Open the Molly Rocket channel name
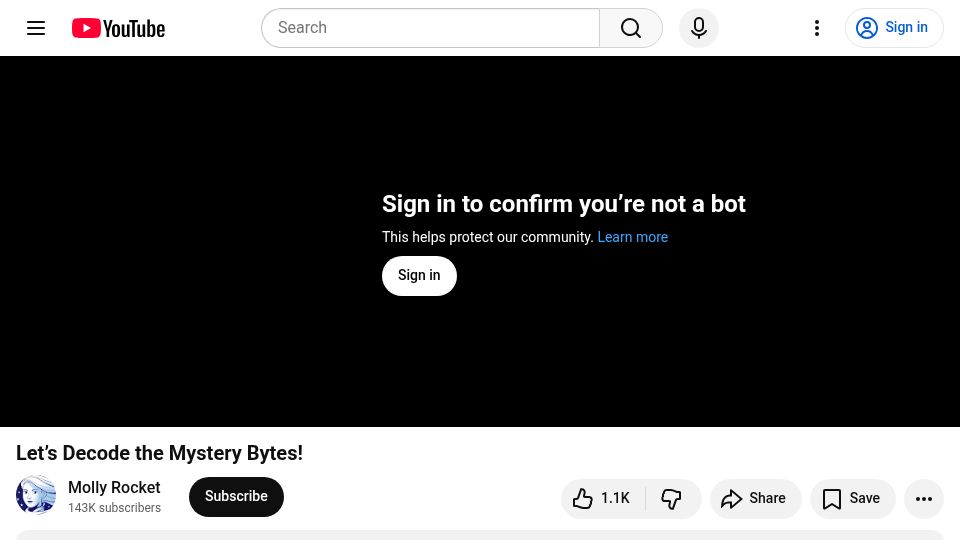The image size is (960, 540). (114, 487)
